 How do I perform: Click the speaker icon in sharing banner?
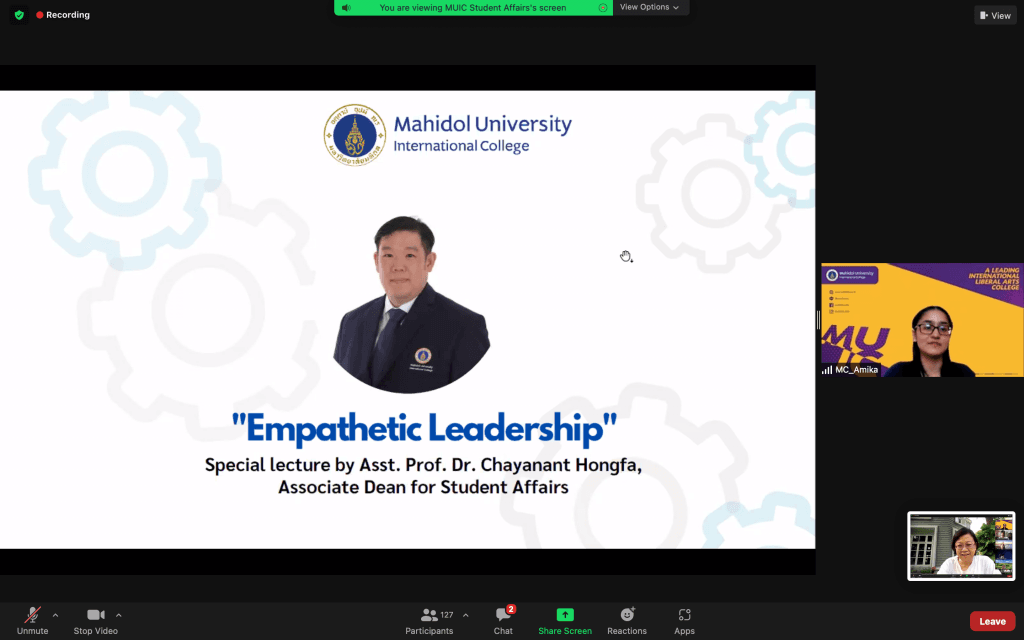(x=346, y=8)
